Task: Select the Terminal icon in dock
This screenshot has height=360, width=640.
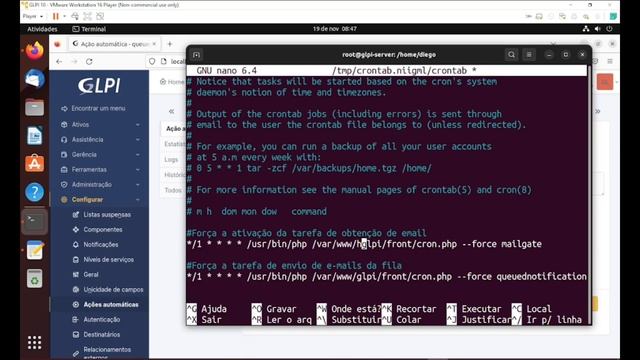Action: 35,222
